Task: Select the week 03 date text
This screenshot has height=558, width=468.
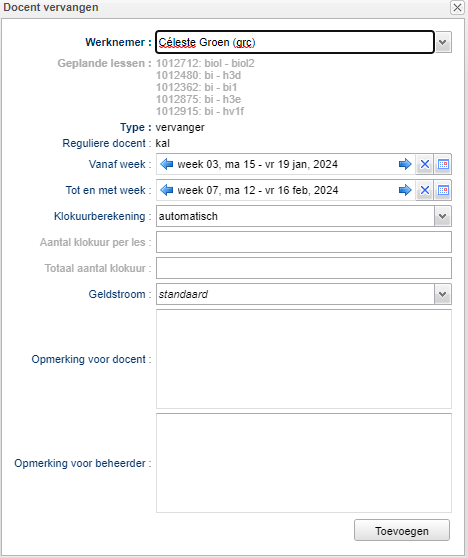Action: point(258,164)
